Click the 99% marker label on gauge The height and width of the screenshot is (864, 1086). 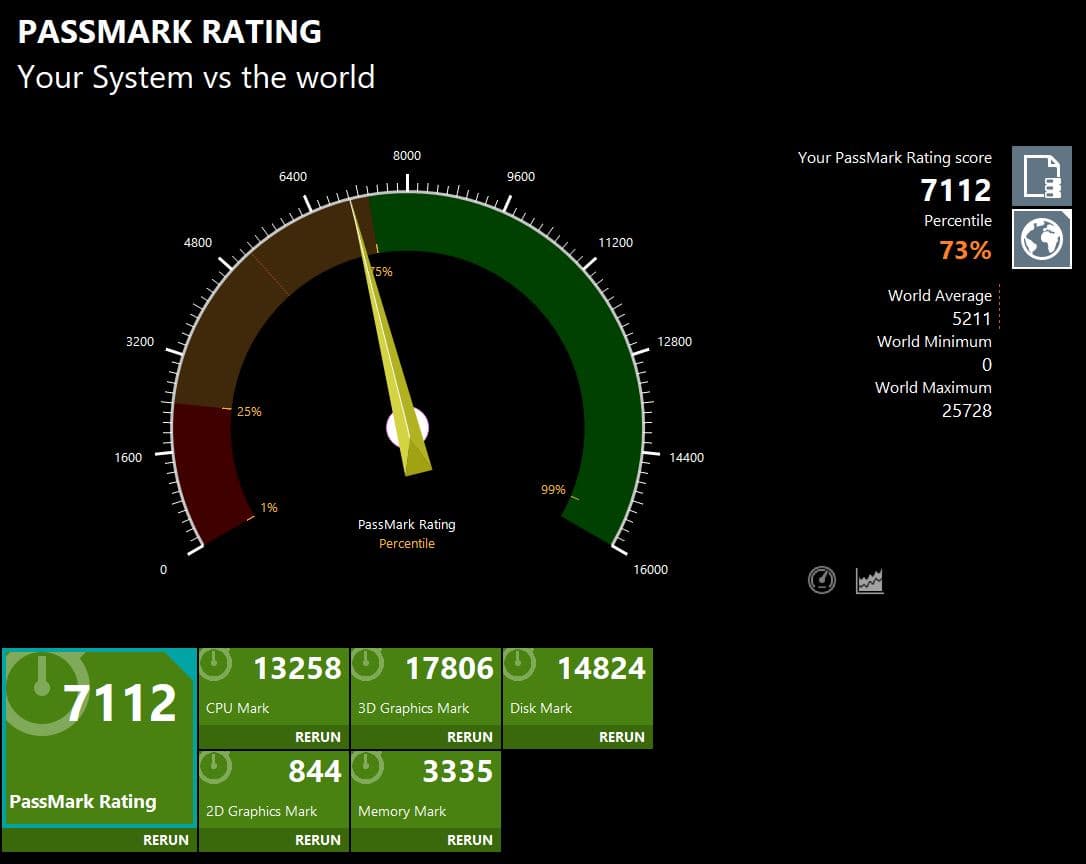[x=553, y=490]
